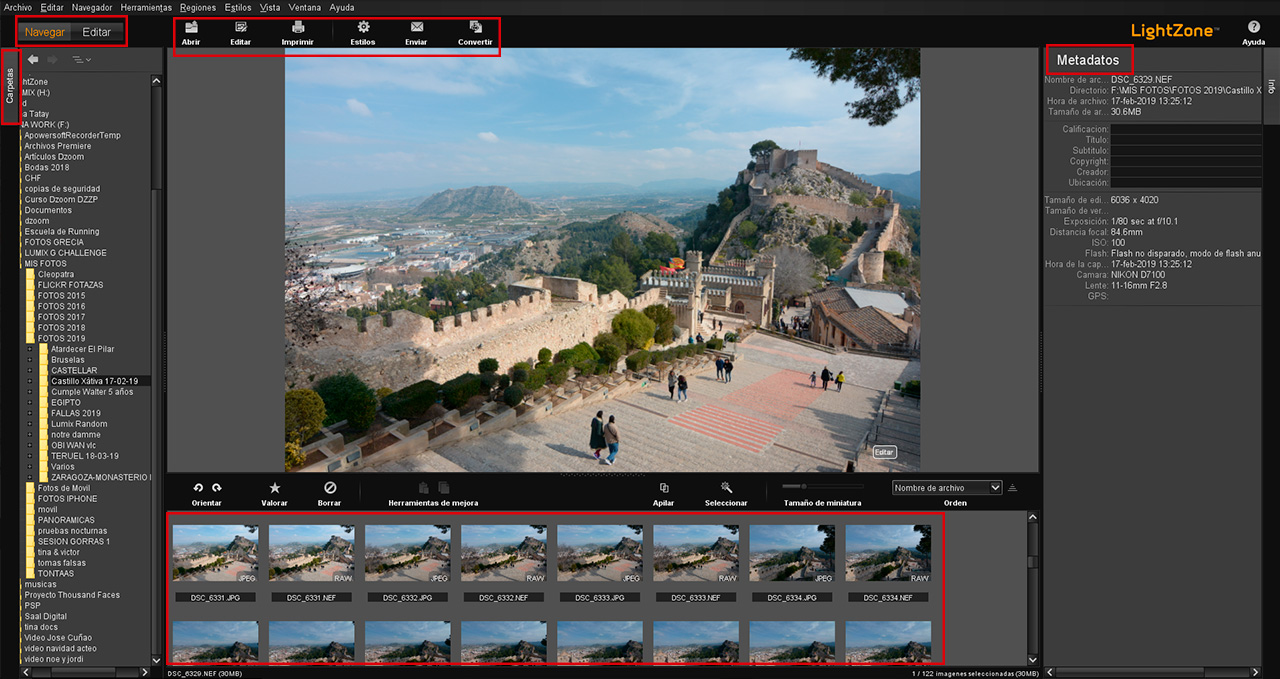Select the DSC_6333.JPG thumbnail
The image size is (1280, 679).
pos(599,551)
